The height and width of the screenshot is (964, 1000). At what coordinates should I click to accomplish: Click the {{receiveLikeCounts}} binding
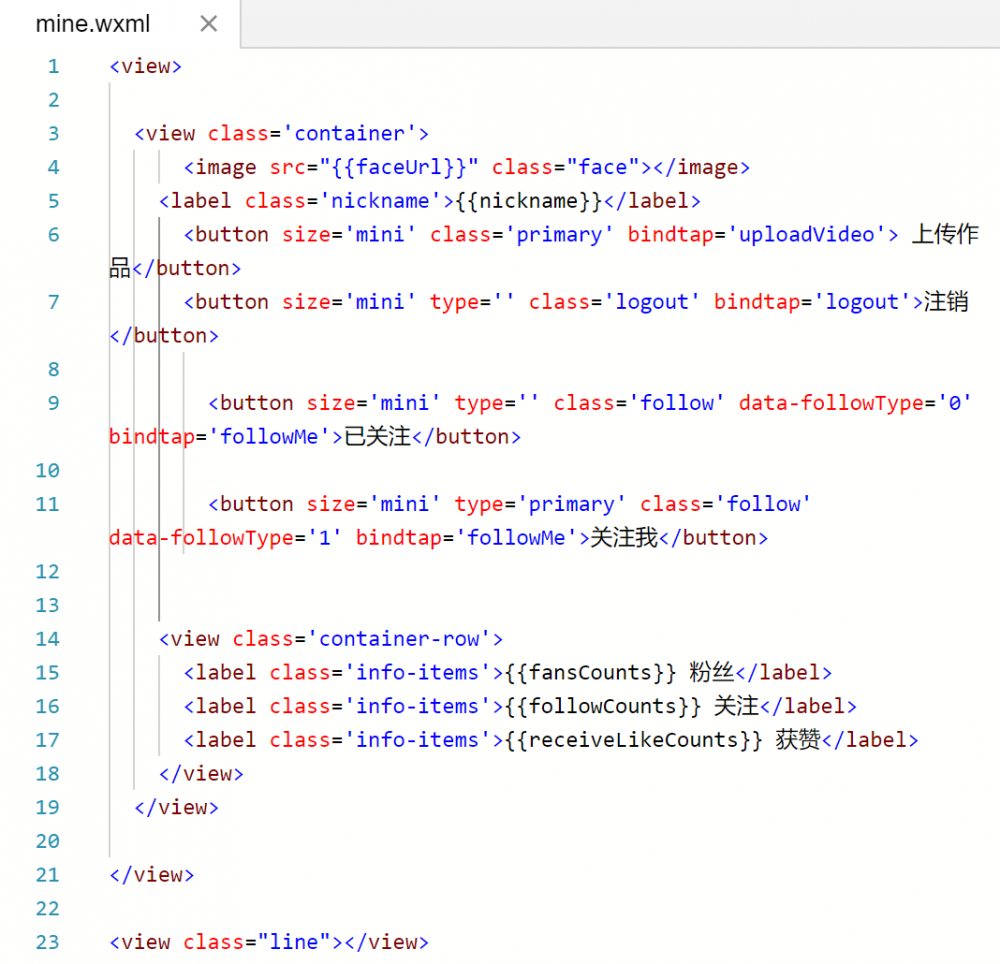(633, 741)
